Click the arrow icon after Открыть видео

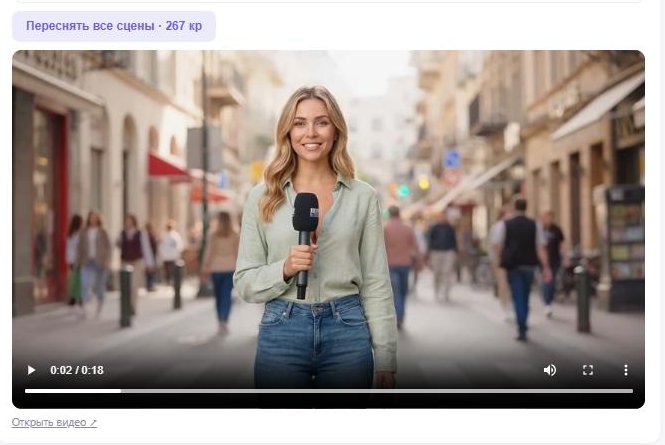pyautogui.click(x=93, y=423)
